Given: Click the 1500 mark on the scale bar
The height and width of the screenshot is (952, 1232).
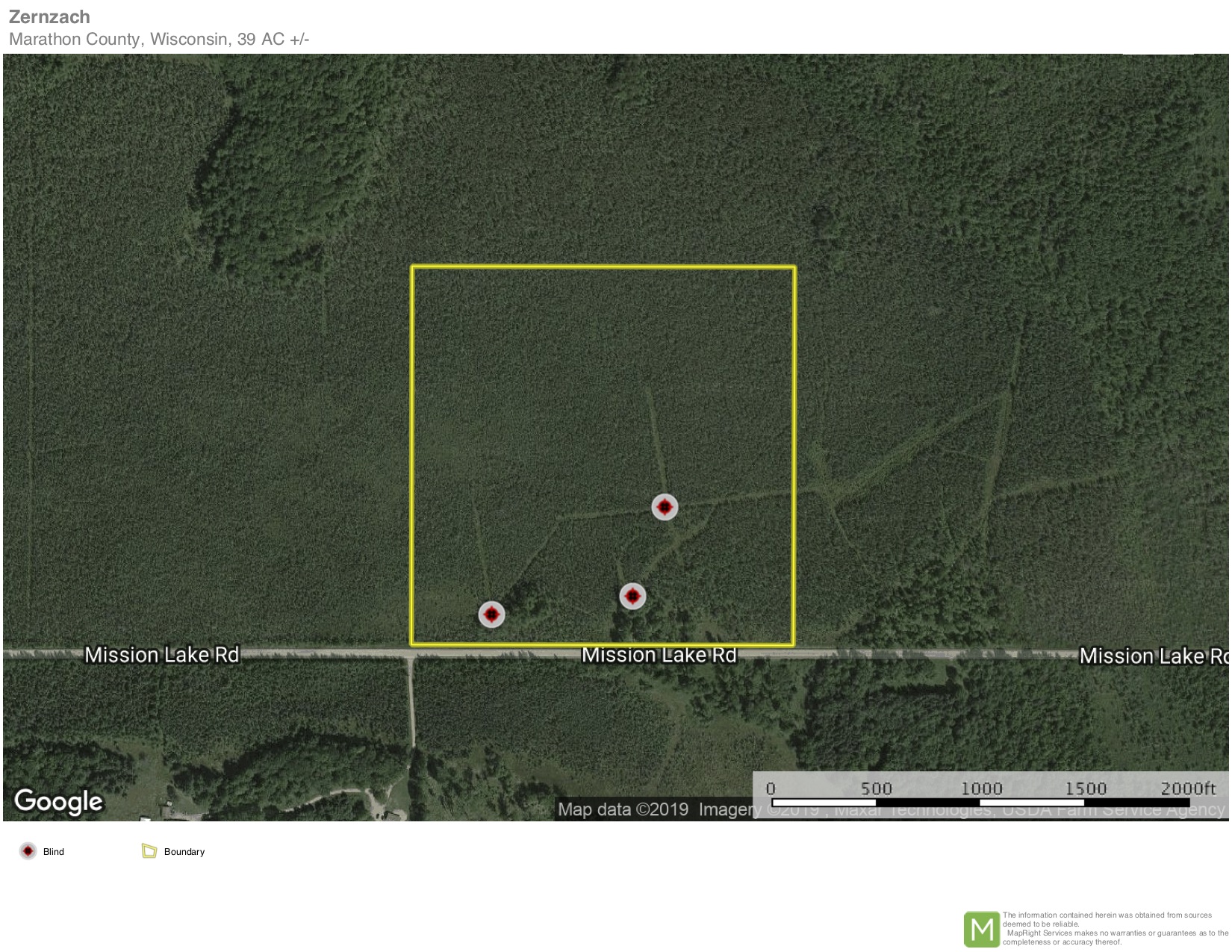Looking at the screenshot, I should pos(1085,788).
